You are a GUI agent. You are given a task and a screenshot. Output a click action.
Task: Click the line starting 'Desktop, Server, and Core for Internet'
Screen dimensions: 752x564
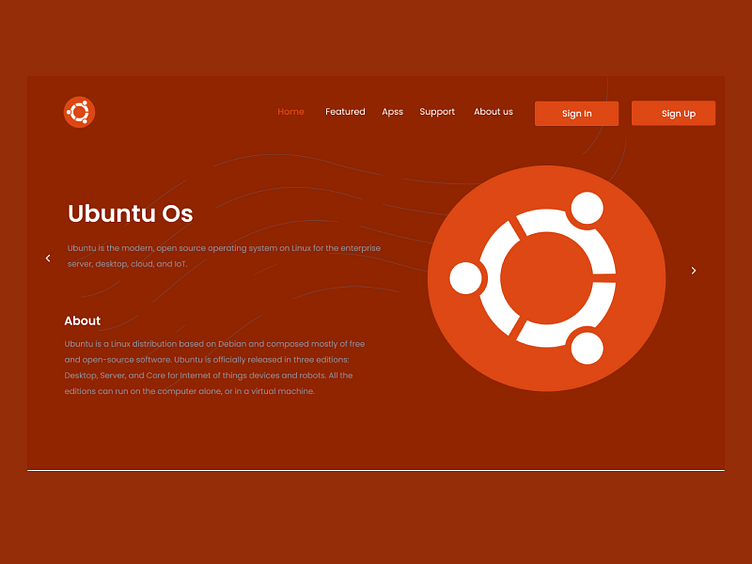click(x=209, y=376)
